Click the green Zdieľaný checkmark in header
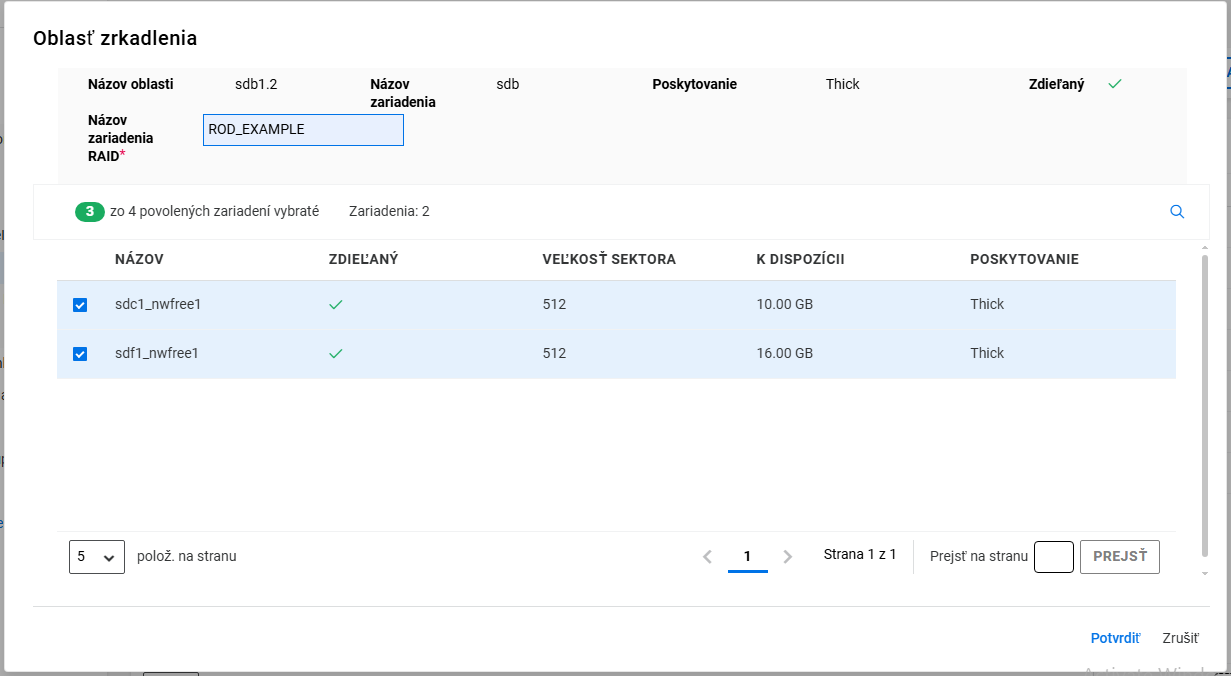Image resolution: width=1231 pixels, height=676 pixels. click(x=1115, y=84)
